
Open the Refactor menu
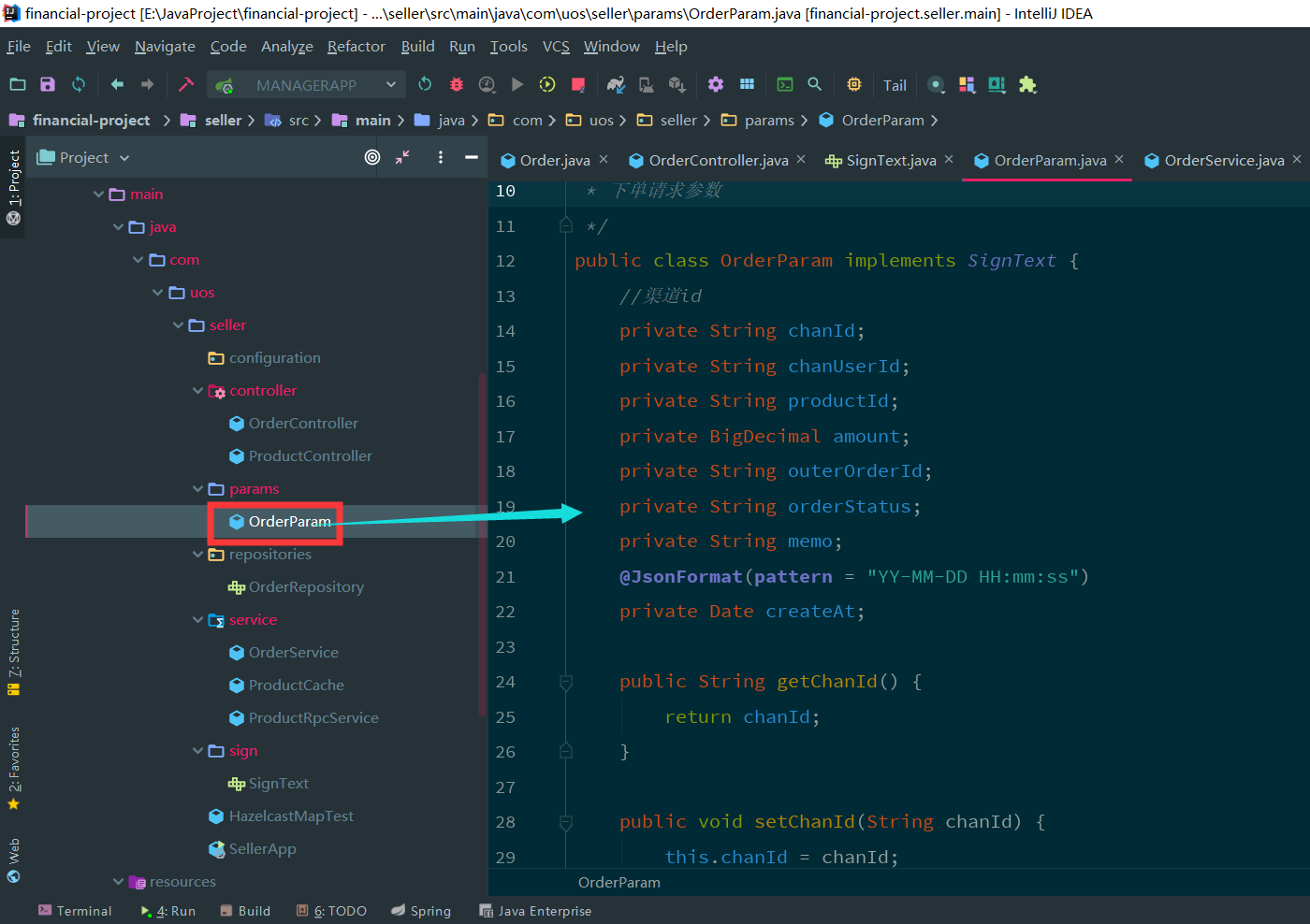(356, 47)
